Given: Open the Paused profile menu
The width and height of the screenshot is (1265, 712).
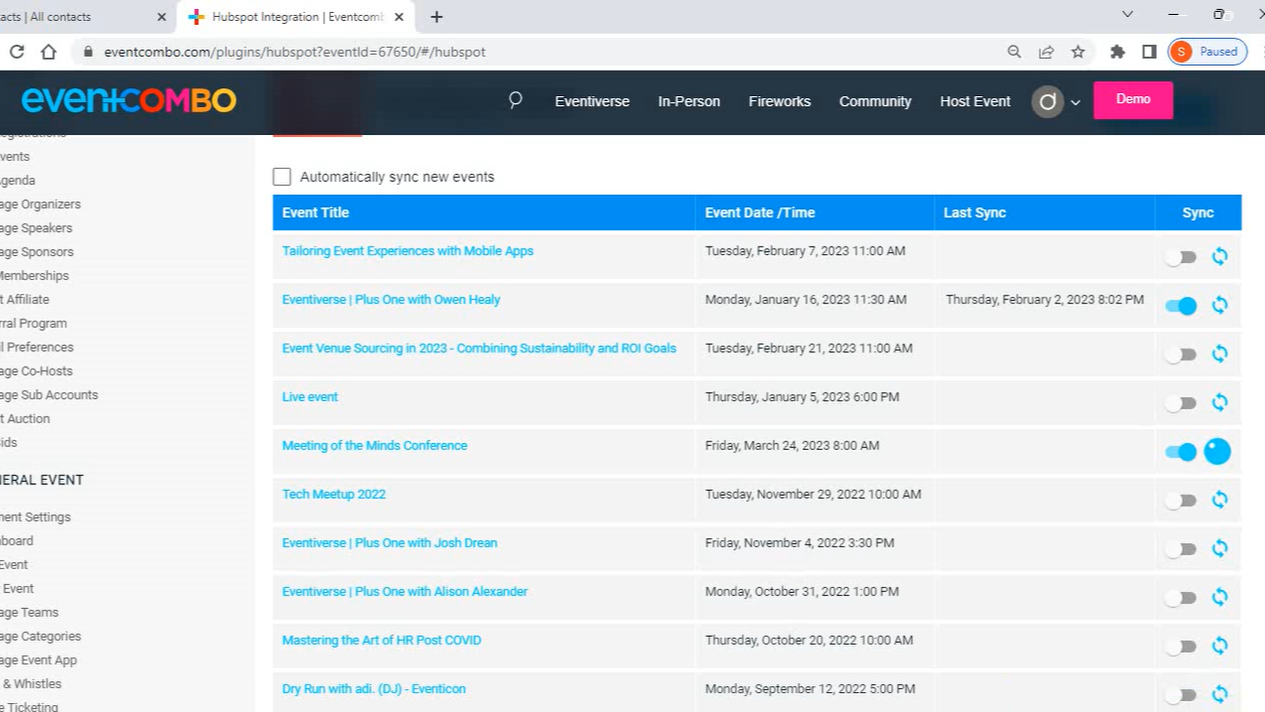Looking at the screenshot, I should point(1207,52).
